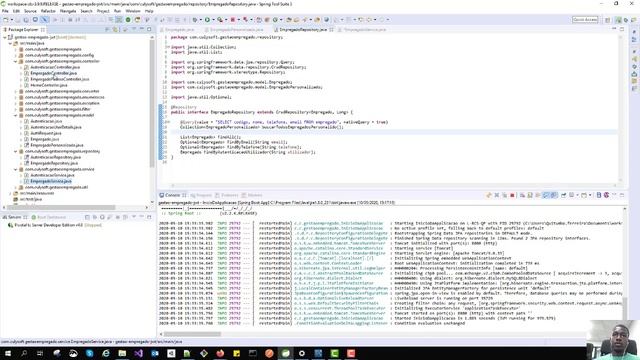Select EmpregadoService.java in Package Explorer
This screenshot has height=360, width=640.
pyautogui.click(x=51, y=181)
